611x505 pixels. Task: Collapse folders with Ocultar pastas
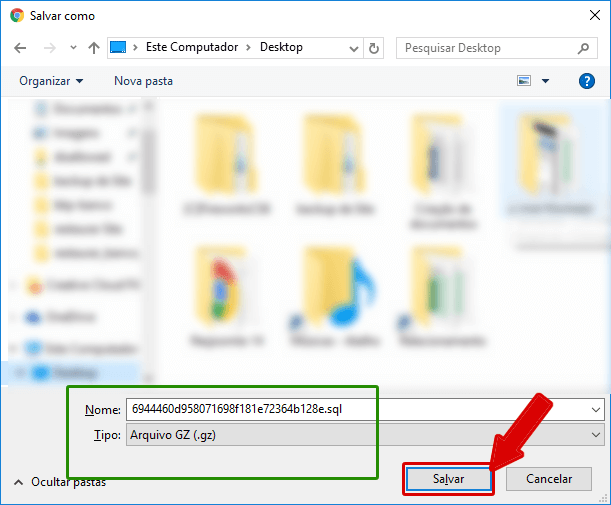point(60,482)
